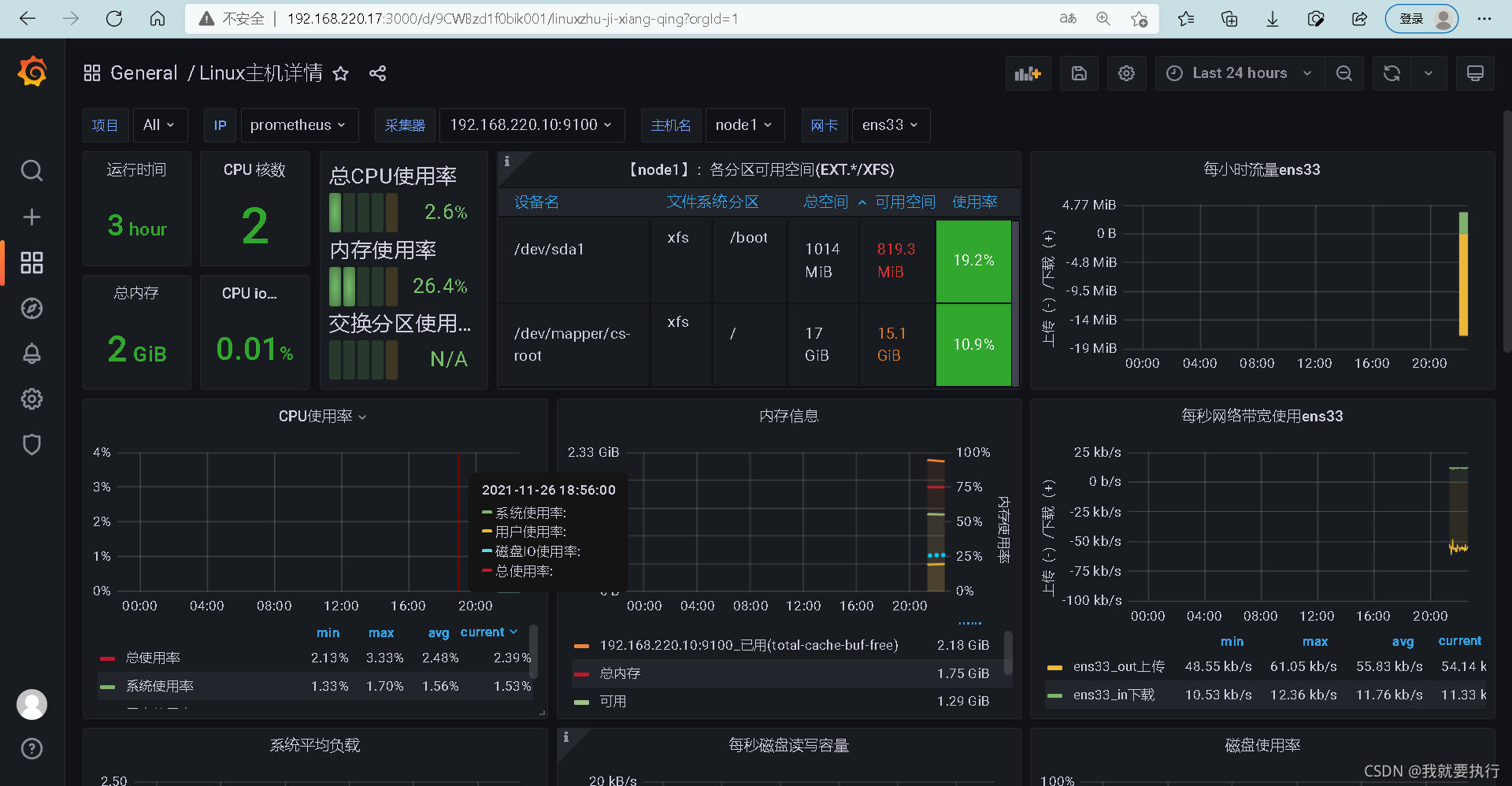Go to the General folder breadcrumb
The width and height of the screenshot is (1512, 786).
point(143,73)
